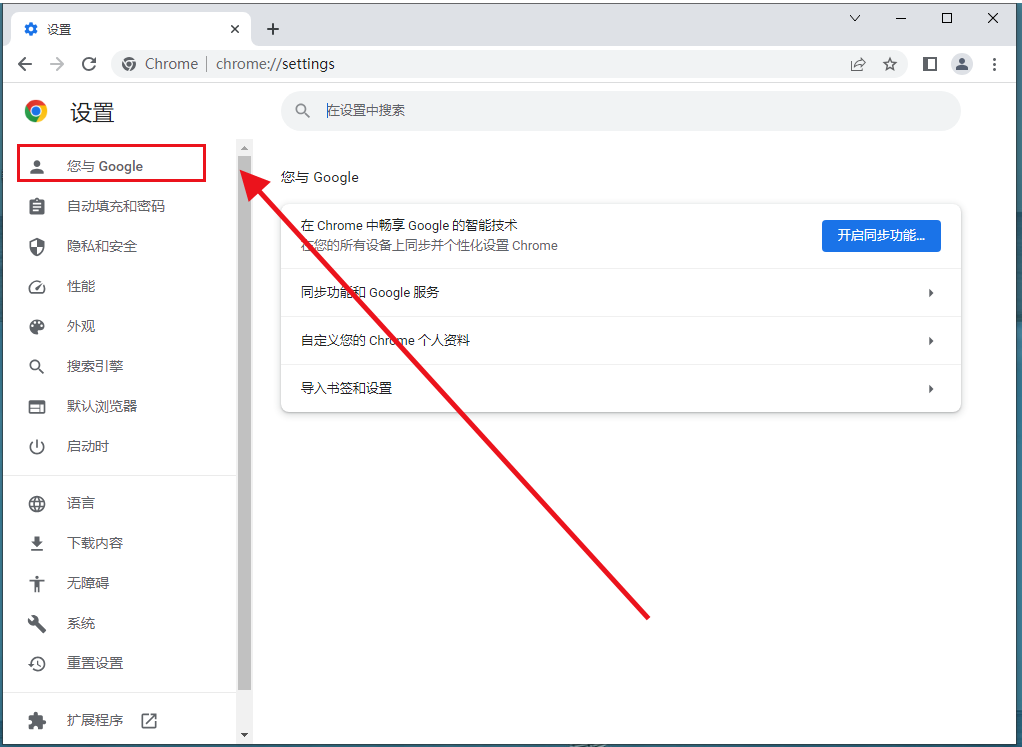
Task: Expand 同步功能和 Google 服务 row
Action: [x=620, y=293]
